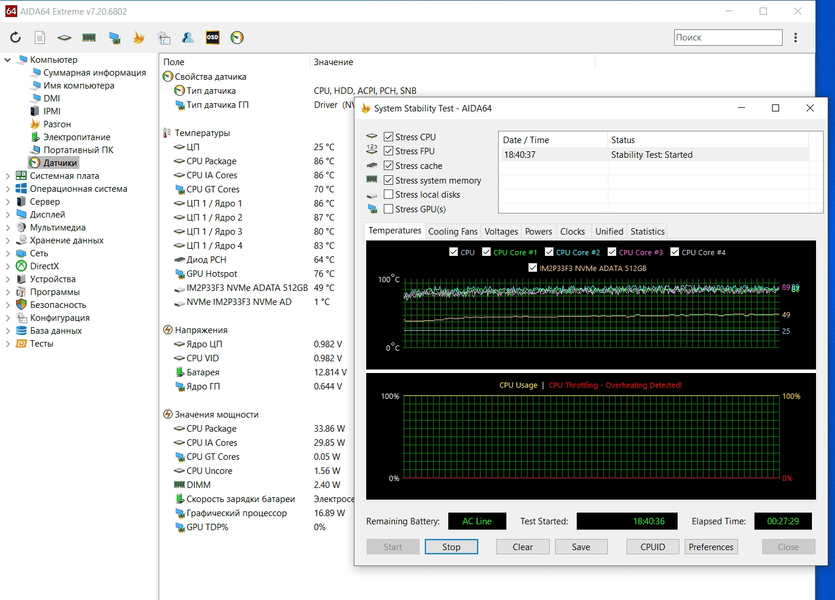835x600 pixels.
Task: Open the Портативный ПК tree item
Action: (x=78, y=150)
